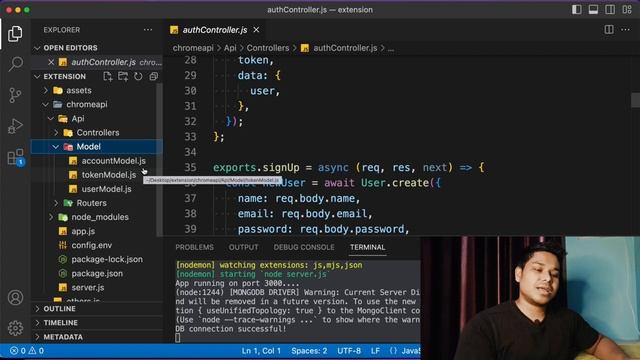The width and height of the screenshot is (640, 360).
Task: Open the Search view in activity bar
Action: pos(15,64)
